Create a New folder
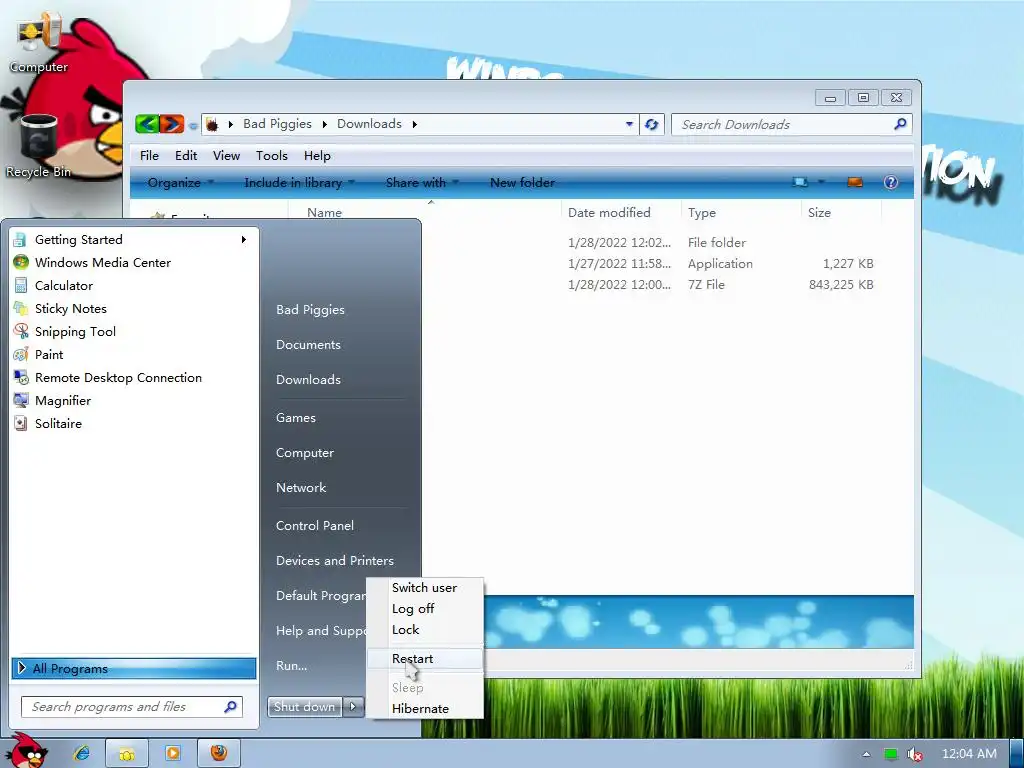This screenshot has height=768, width=1024. pos(522,183)
